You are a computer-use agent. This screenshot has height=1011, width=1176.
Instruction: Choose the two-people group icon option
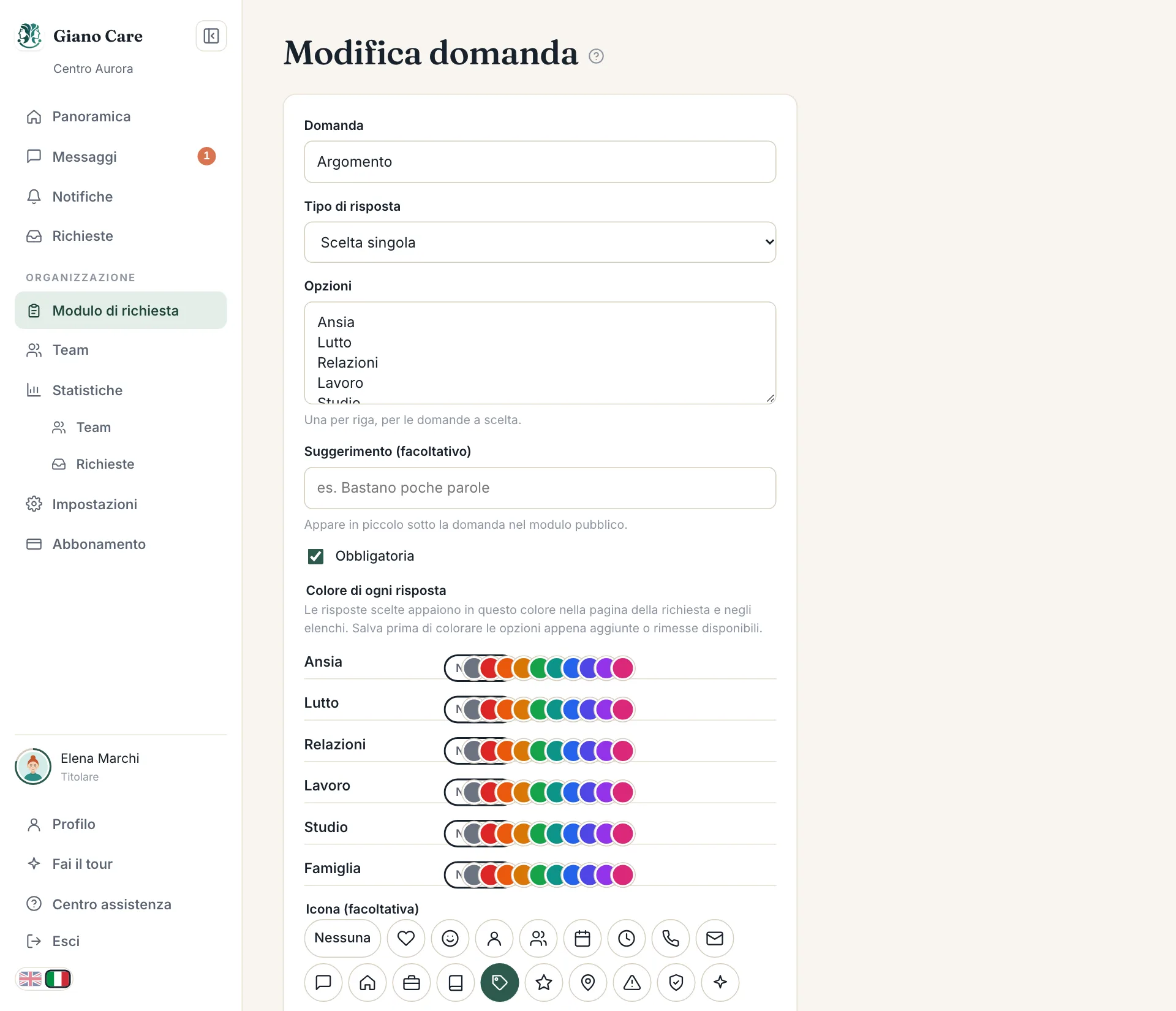point(538,938)
